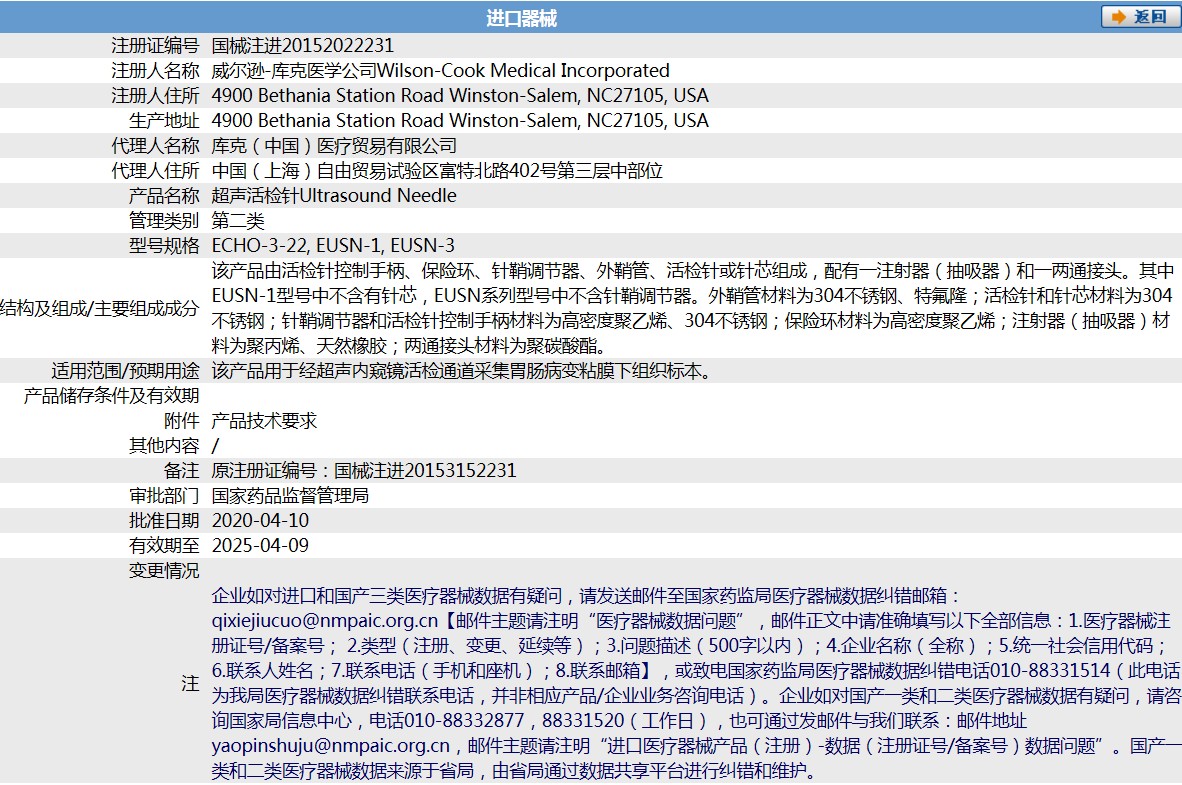Select the expiry date 2025-04-09

point(261,545)
